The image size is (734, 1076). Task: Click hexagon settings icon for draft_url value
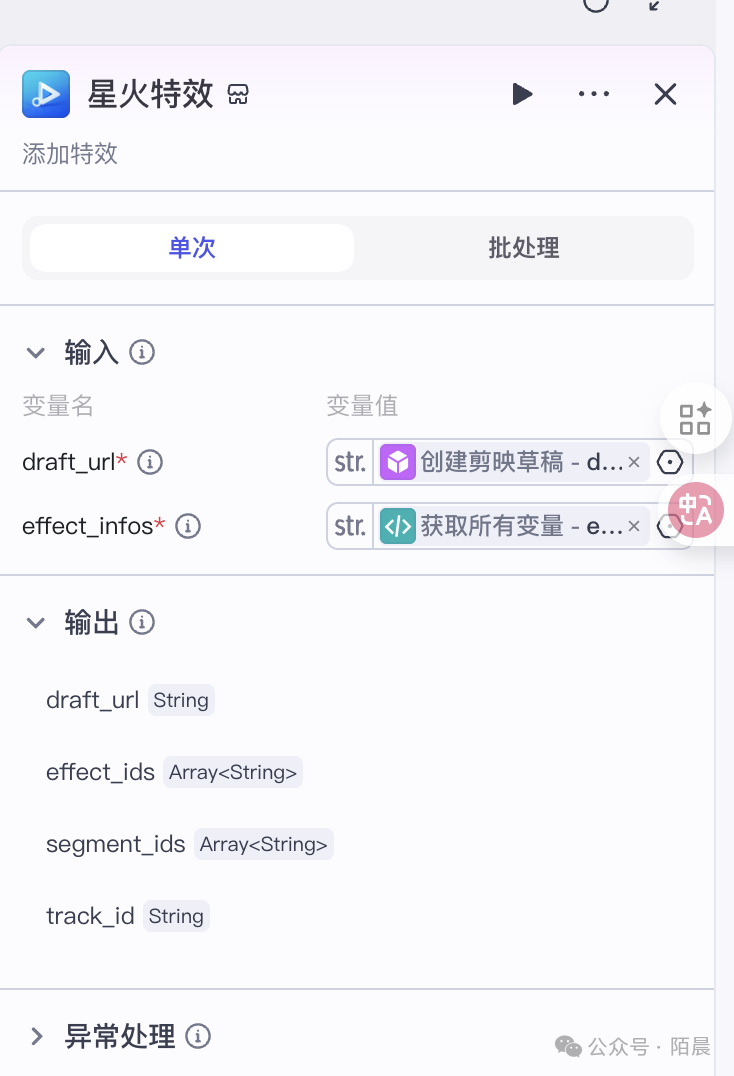[x=669, y=462]
